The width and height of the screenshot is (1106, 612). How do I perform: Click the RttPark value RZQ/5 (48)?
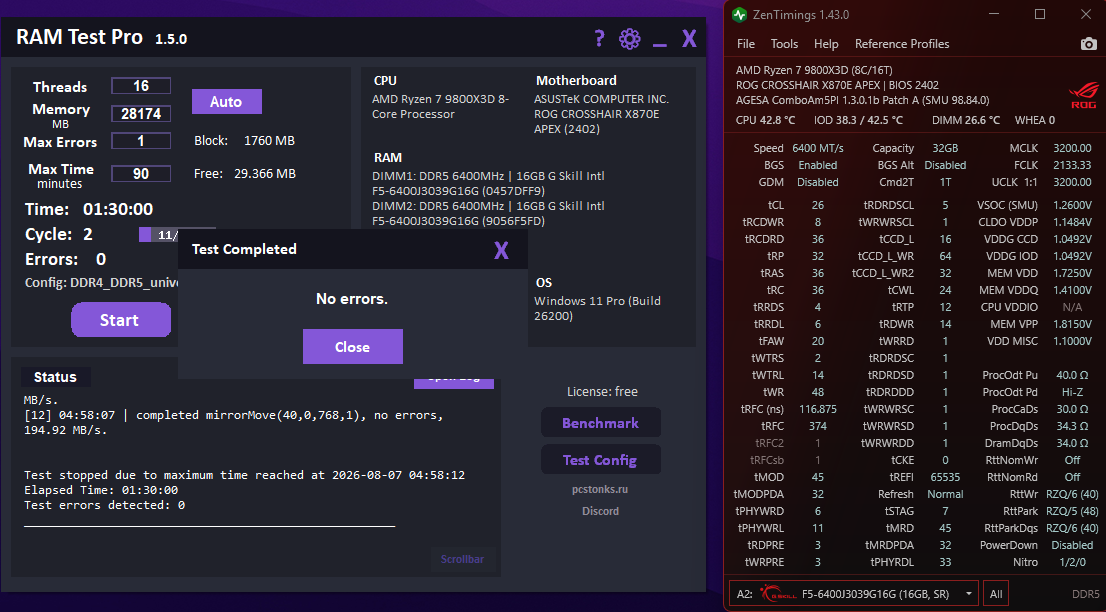click(1072, 511)
